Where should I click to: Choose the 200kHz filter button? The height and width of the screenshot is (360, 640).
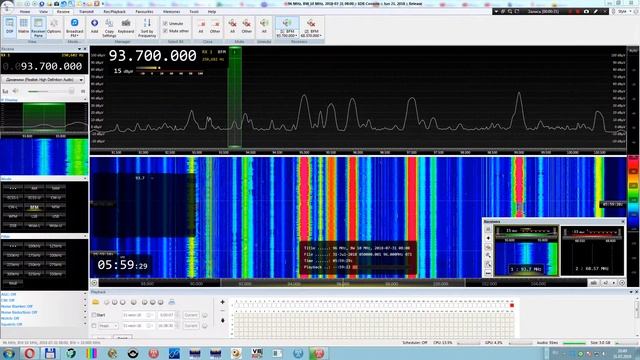click(x=56, y=256)
